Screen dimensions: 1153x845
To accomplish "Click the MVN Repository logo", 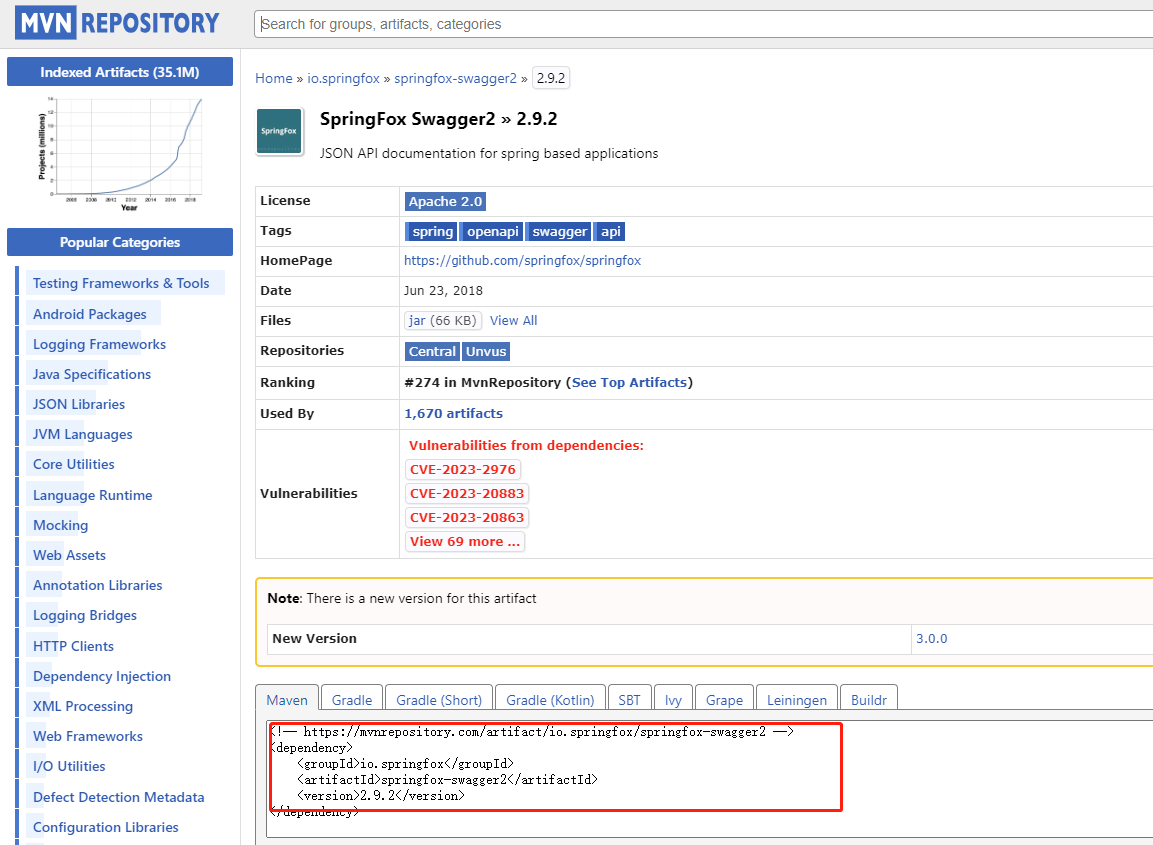I will point(118,23).
